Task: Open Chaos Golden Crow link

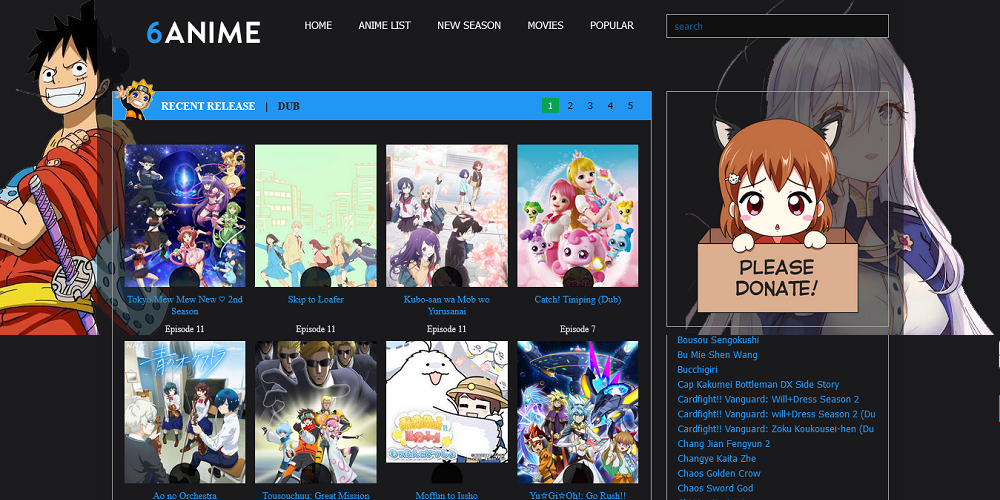Action: point(719,473)
